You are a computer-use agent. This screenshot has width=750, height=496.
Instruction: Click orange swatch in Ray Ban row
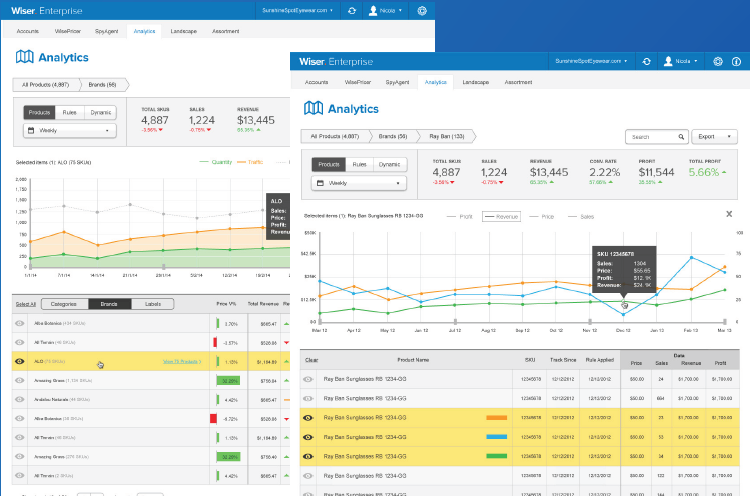point(496,418)
